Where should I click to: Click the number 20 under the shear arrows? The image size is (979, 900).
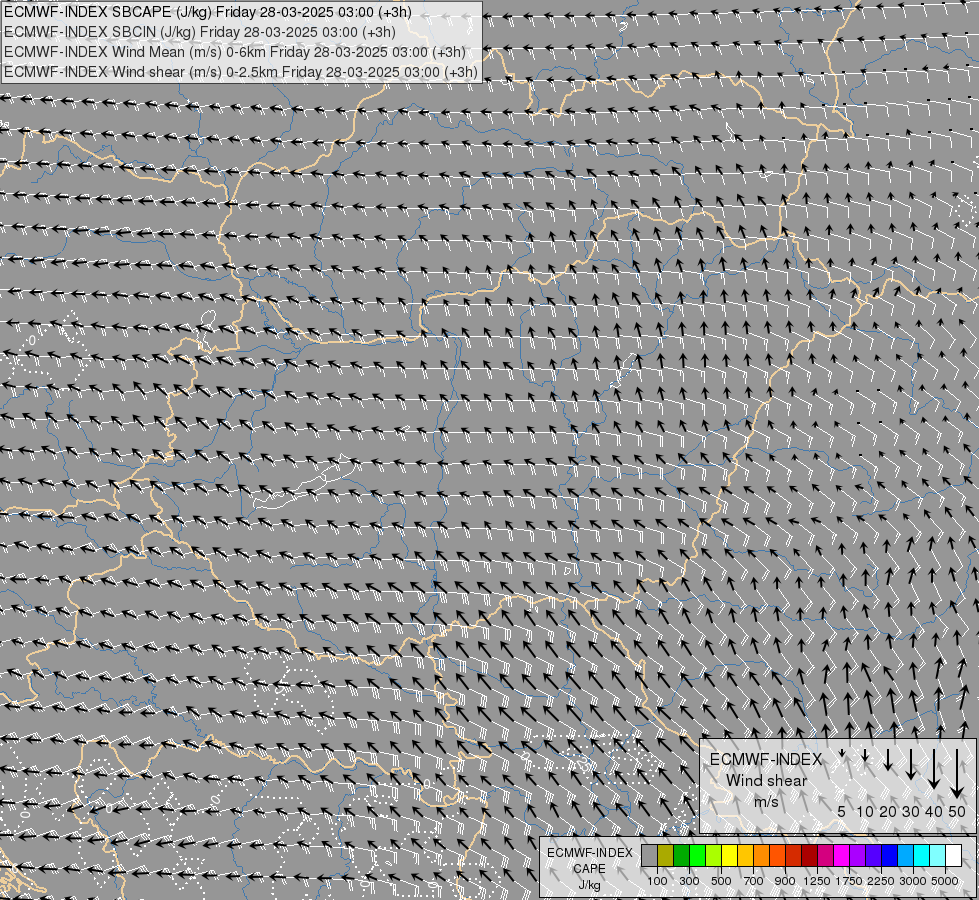point(888,811)
